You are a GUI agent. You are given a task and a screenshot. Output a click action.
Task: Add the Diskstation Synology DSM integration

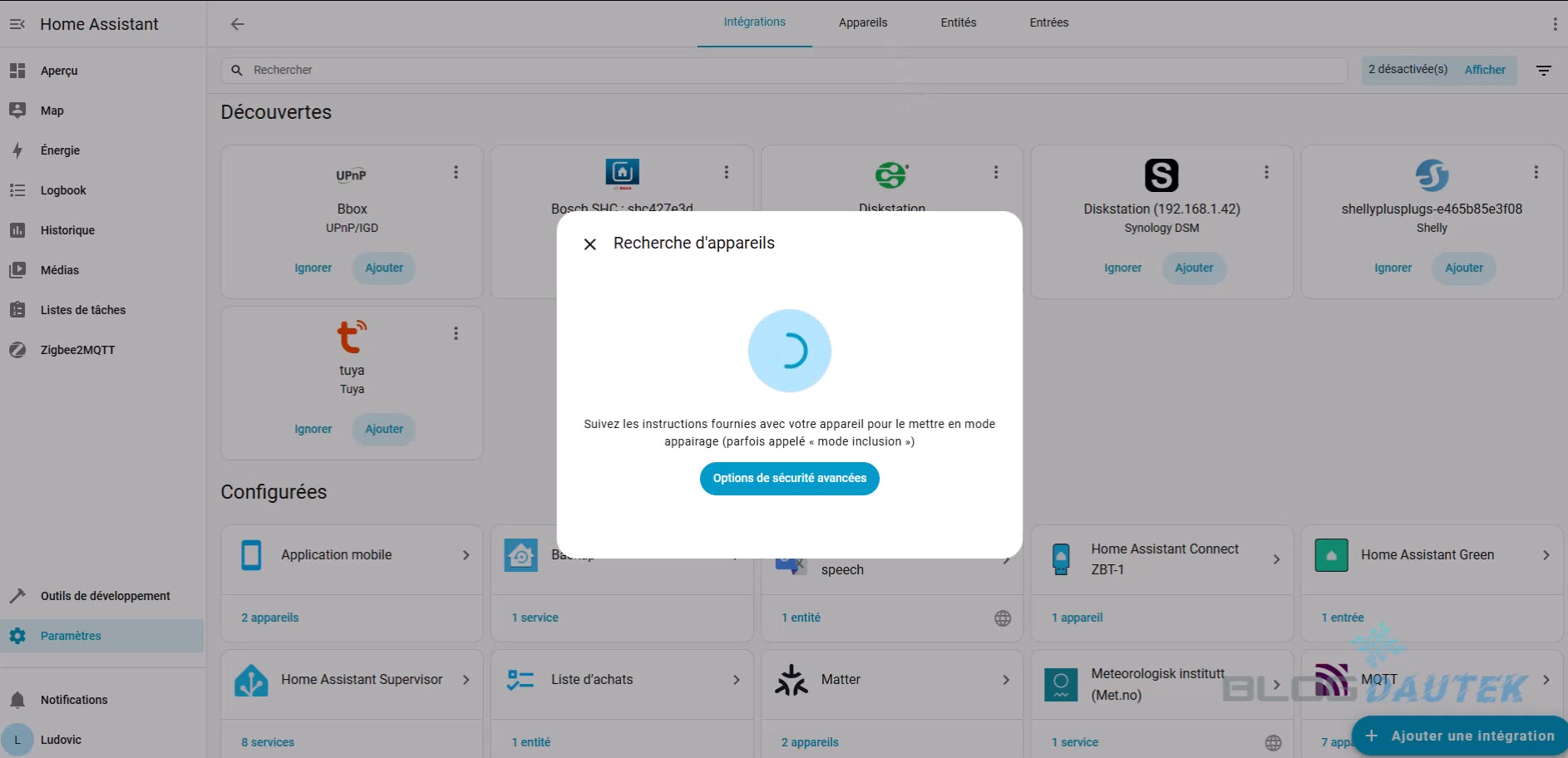click(1193, 268)
